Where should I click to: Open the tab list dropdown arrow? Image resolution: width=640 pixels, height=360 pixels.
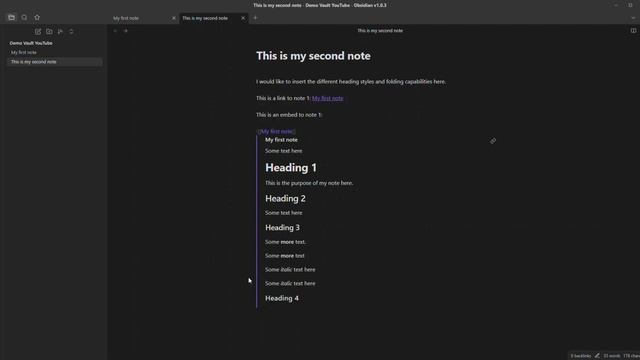click(x=633, y=18)
